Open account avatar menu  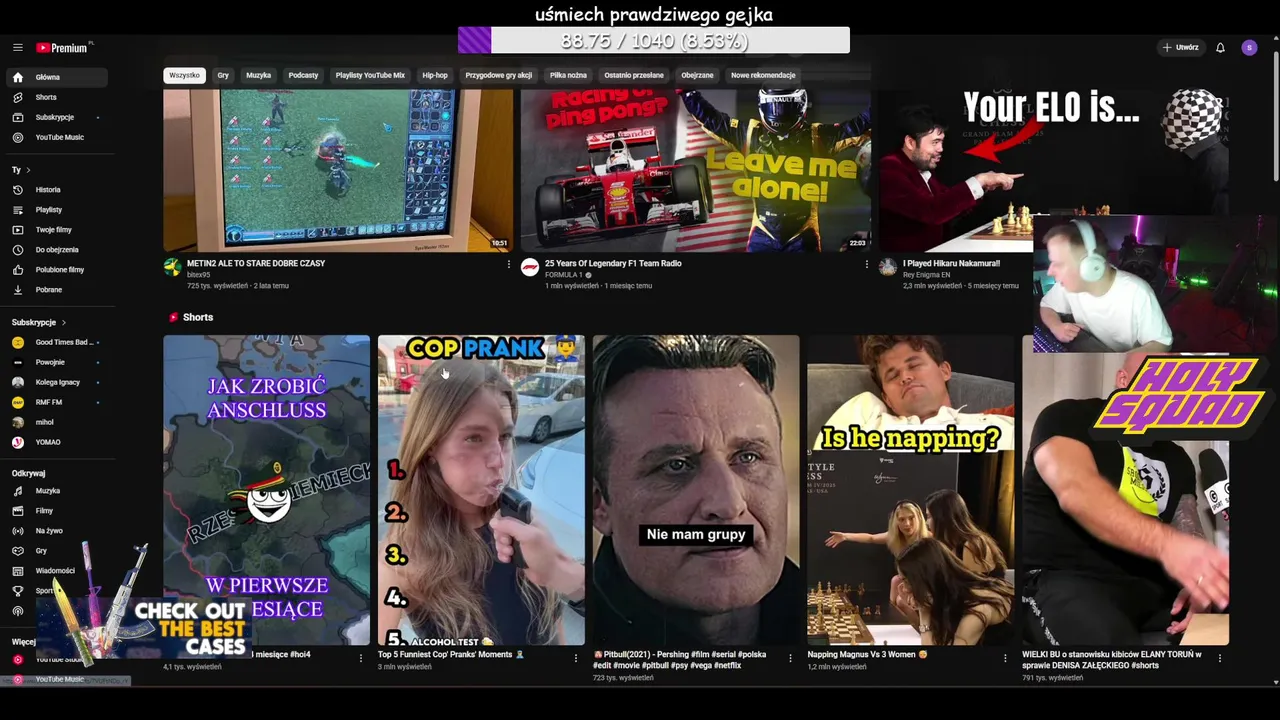pyautogui.click(x=1249, y=48)
